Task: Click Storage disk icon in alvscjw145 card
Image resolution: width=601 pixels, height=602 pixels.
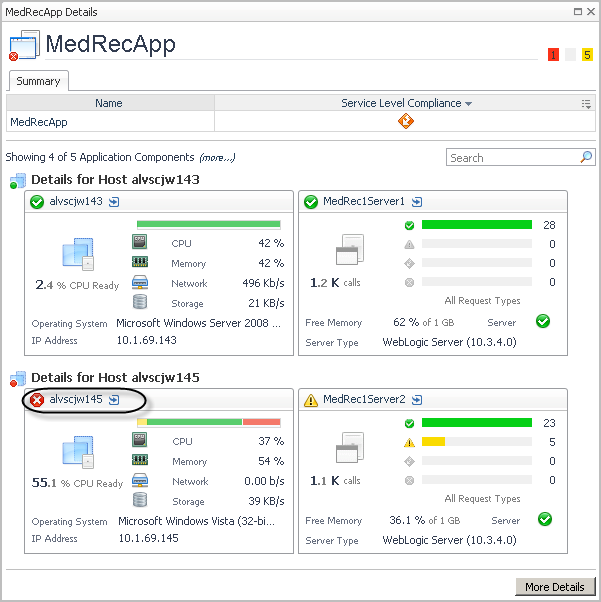Action: click(x=140, y=500)
